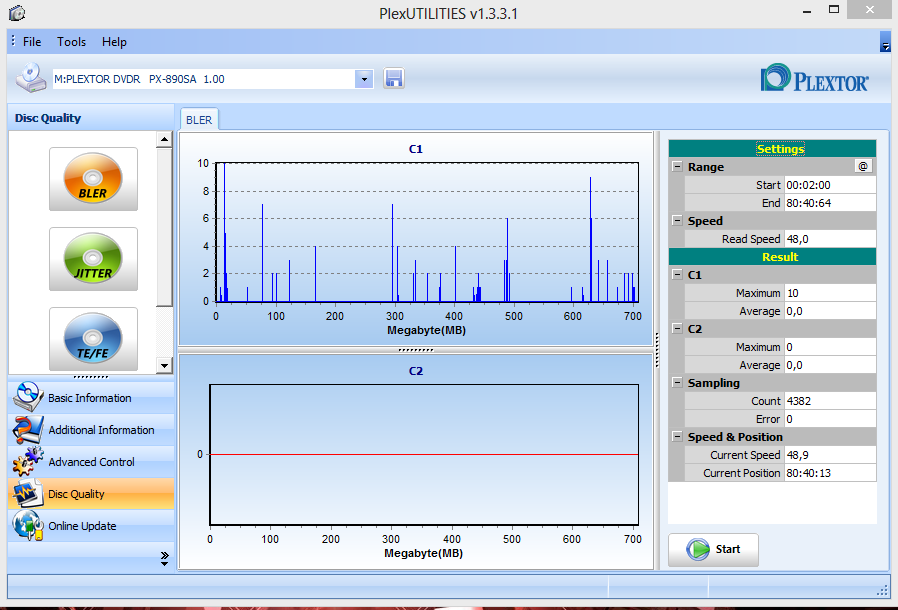Screen dimensions: 898x610
Task: Select the BLER disc test icon
Action: [93, 179]
